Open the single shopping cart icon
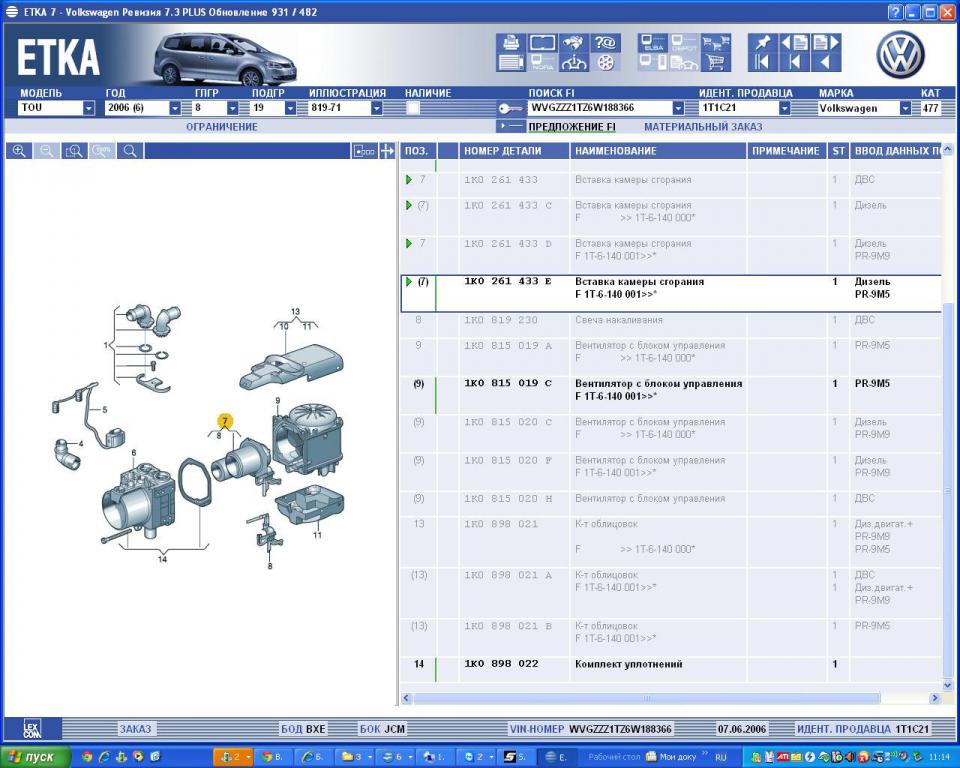 715,62
